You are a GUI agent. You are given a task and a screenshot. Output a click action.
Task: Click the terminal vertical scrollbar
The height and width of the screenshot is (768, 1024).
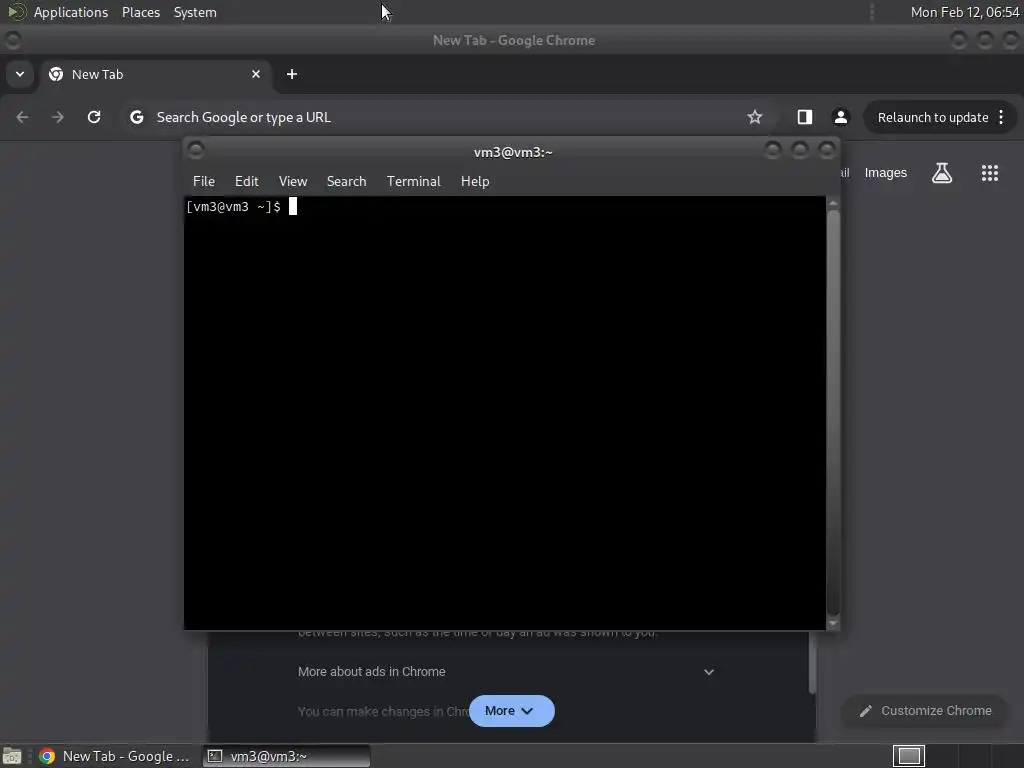point(833,413)
